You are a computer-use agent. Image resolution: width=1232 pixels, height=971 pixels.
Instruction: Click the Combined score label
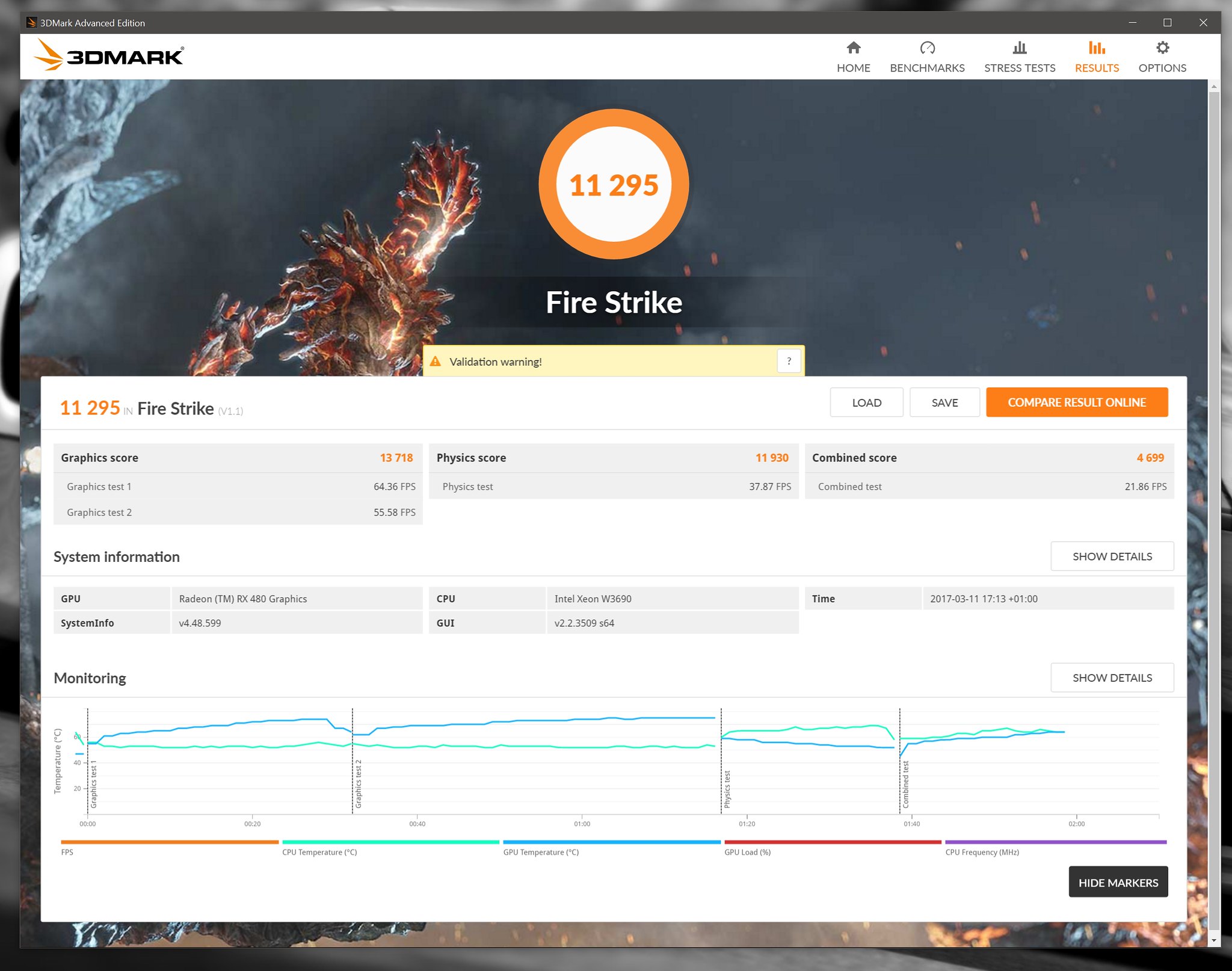[x=854, y=458]
